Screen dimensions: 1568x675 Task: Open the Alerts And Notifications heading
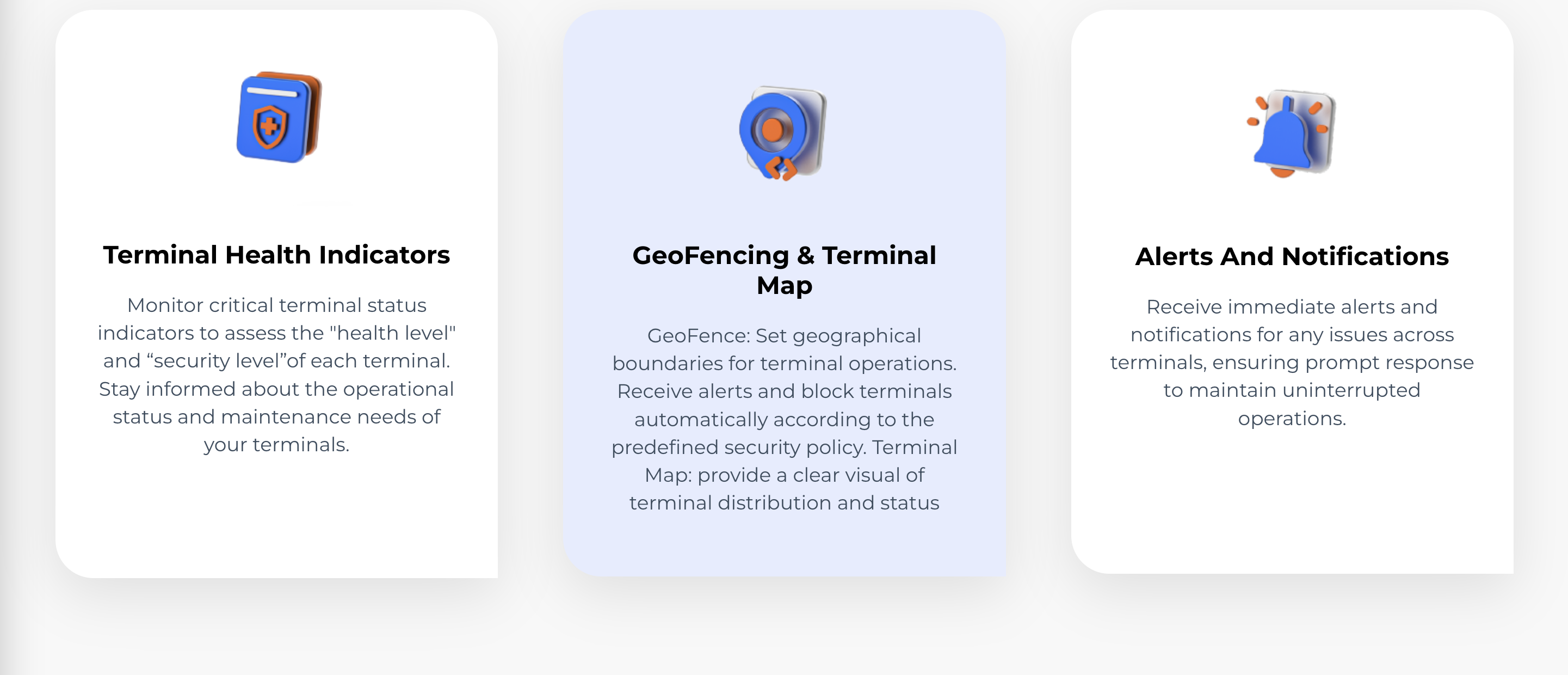(1292, 256)
